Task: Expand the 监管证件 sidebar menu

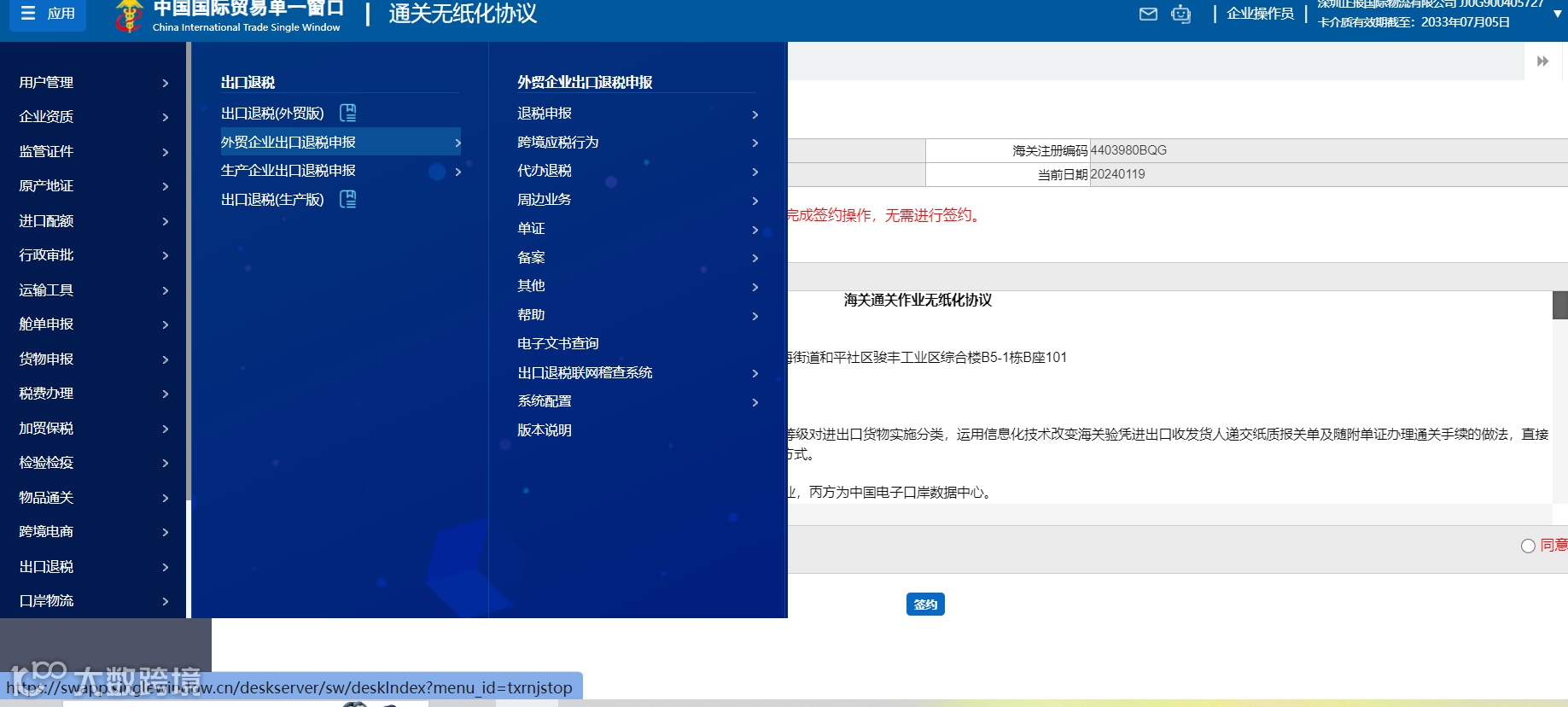Action: [x=94, y=152]
